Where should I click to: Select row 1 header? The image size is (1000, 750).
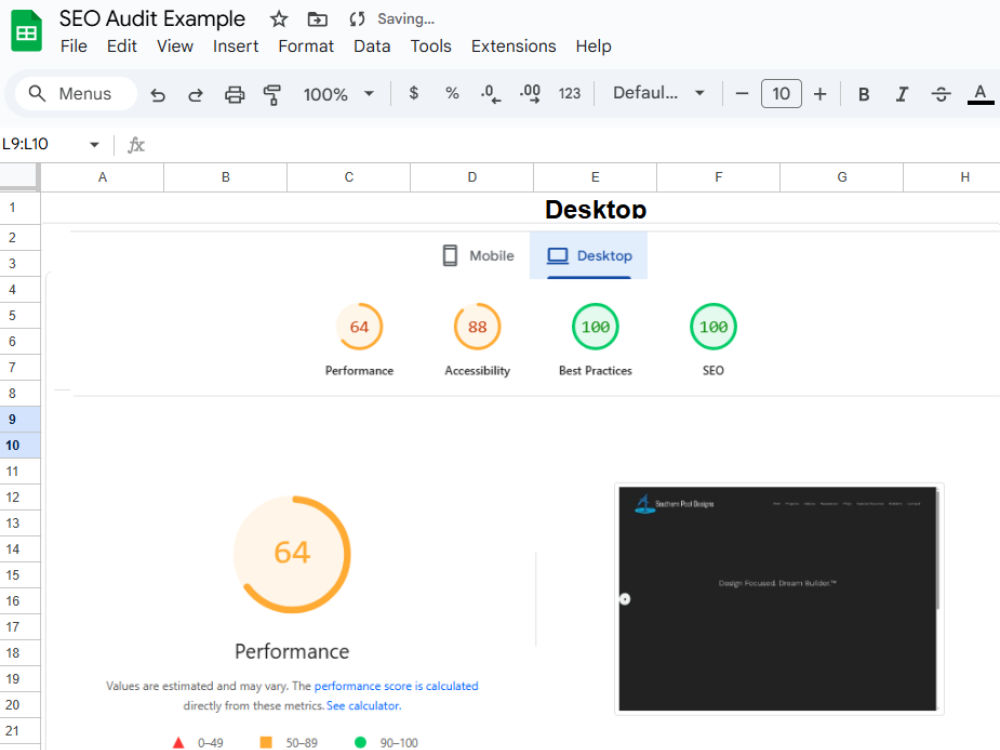(20, 208)
